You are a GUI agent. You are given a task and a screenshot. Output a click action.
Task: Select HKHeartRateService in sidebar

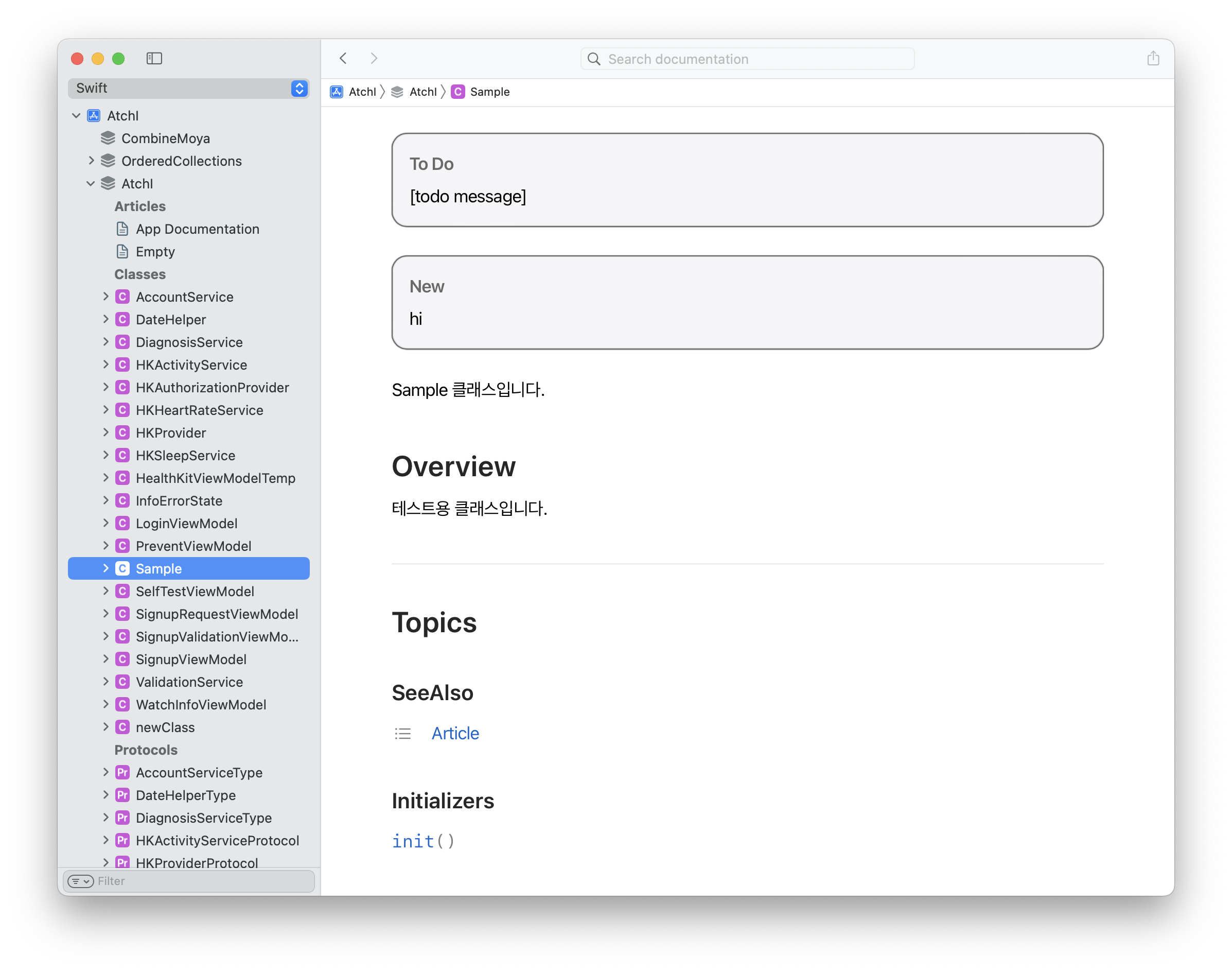point(199,410)
